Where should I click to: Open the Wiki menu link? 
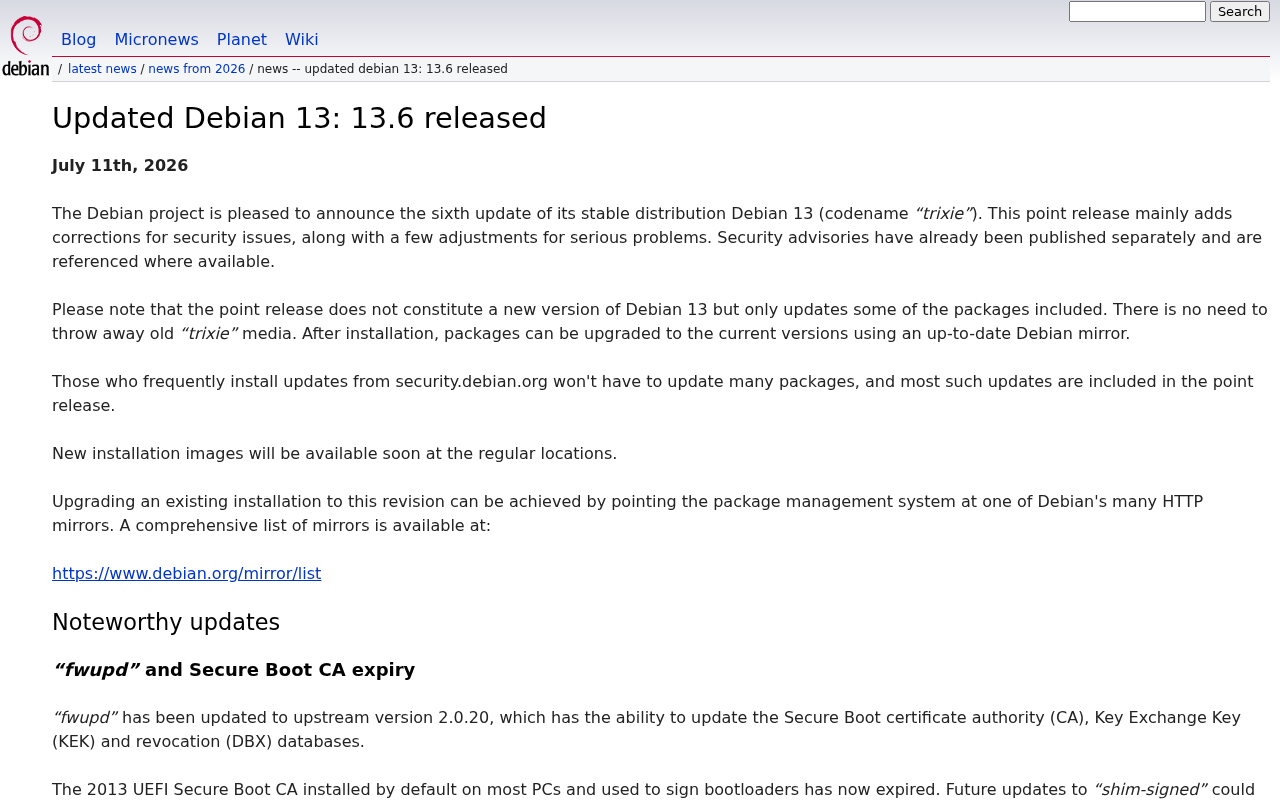[x=302, y=40]
